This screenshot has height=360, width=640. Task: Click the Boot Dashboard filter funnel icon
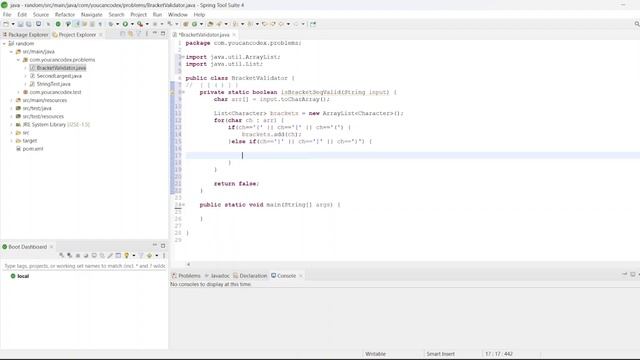pos(141,255)
